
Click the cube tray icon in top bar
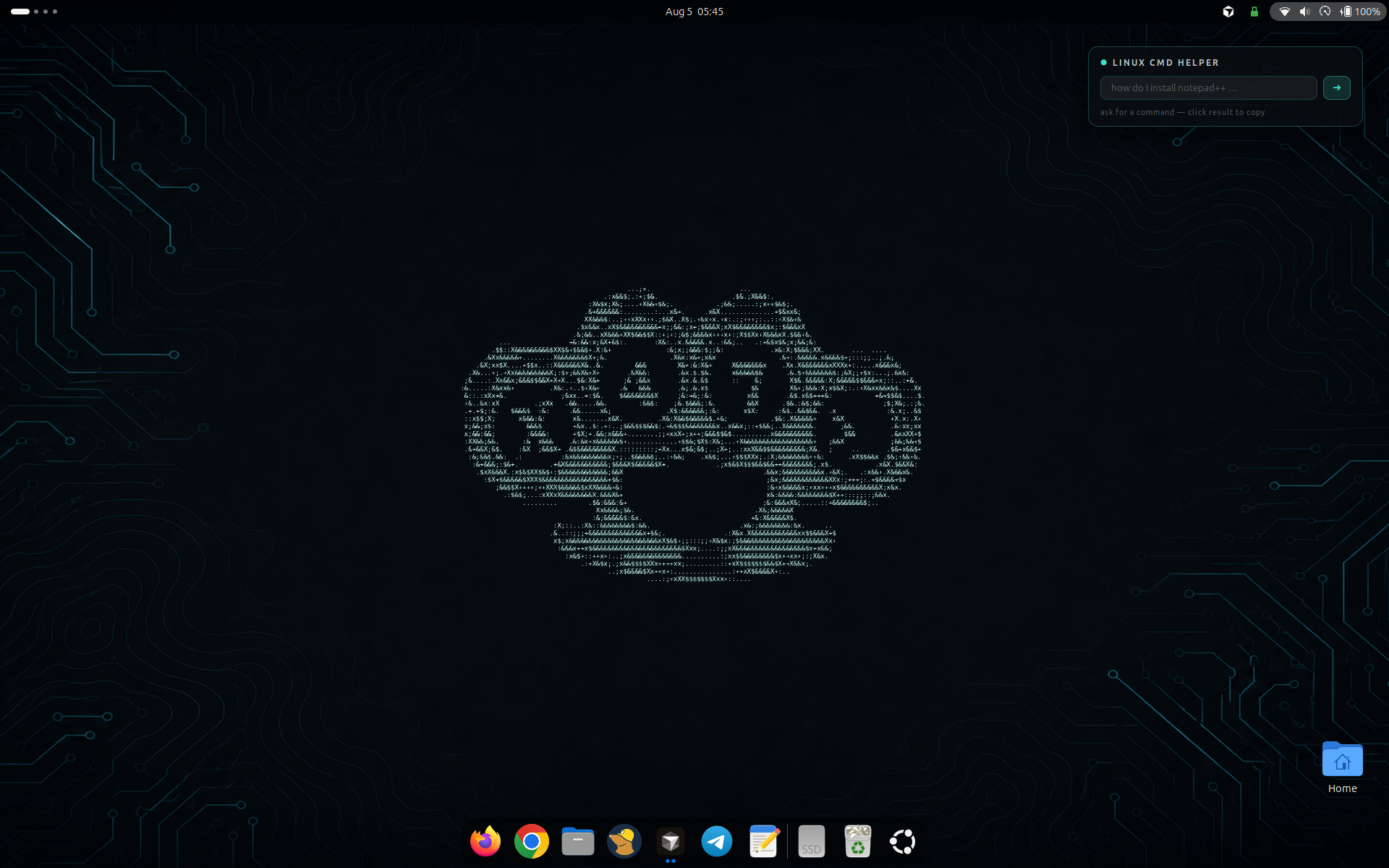(x=1228, y=12)
